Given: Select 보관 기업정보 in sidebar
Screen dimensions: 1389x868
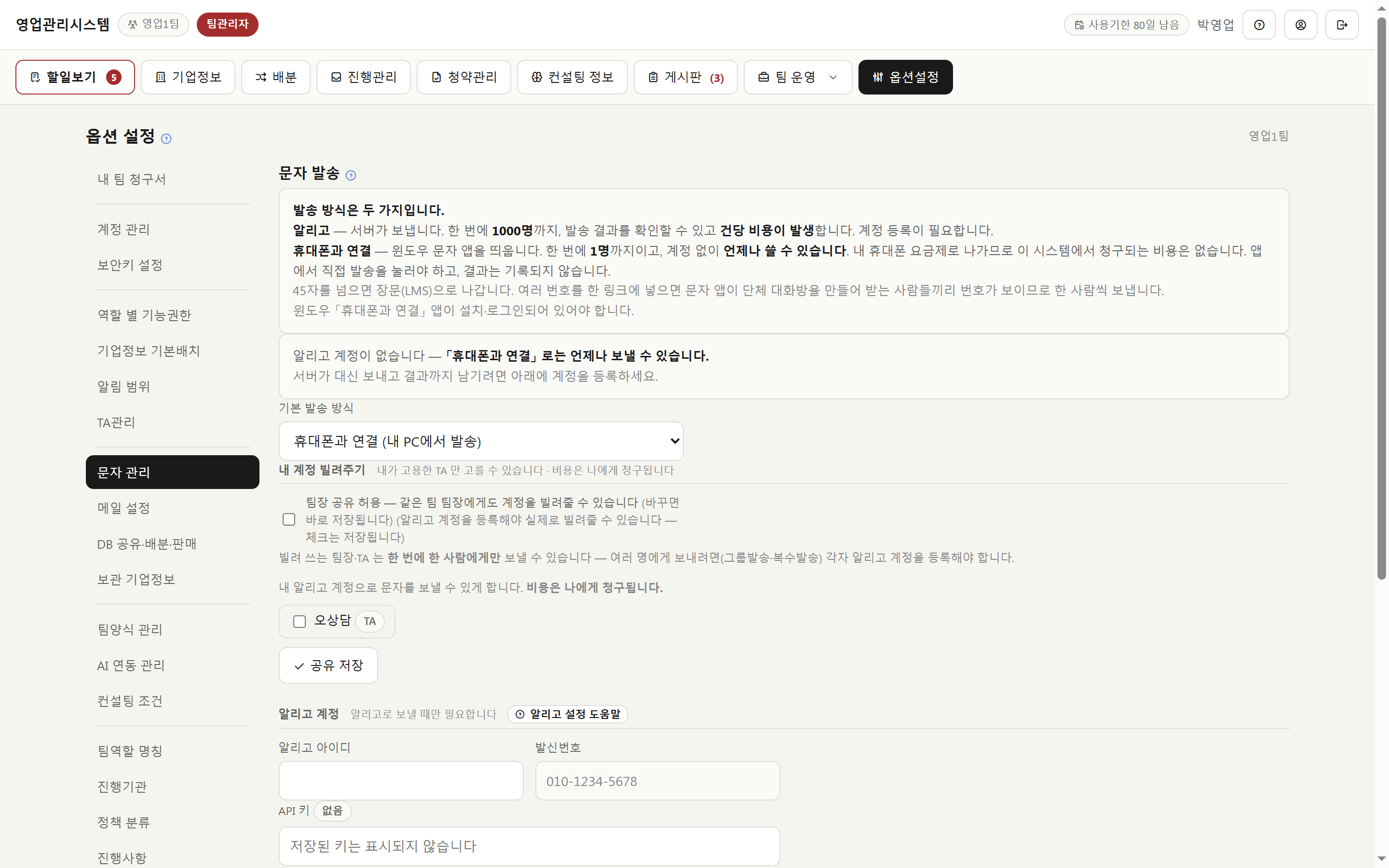Looking at the screenshot, I should 172,579.
